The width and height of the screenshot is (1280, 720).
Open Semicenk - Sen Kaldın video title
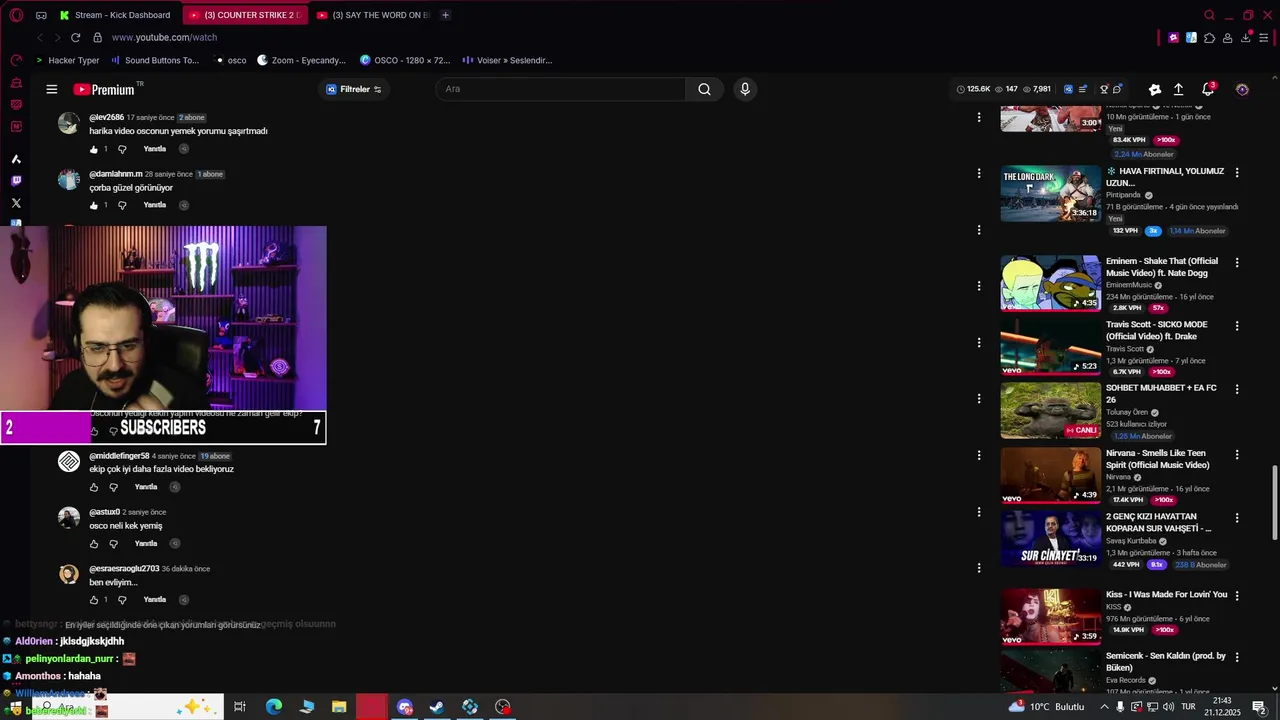[1166, 661]
